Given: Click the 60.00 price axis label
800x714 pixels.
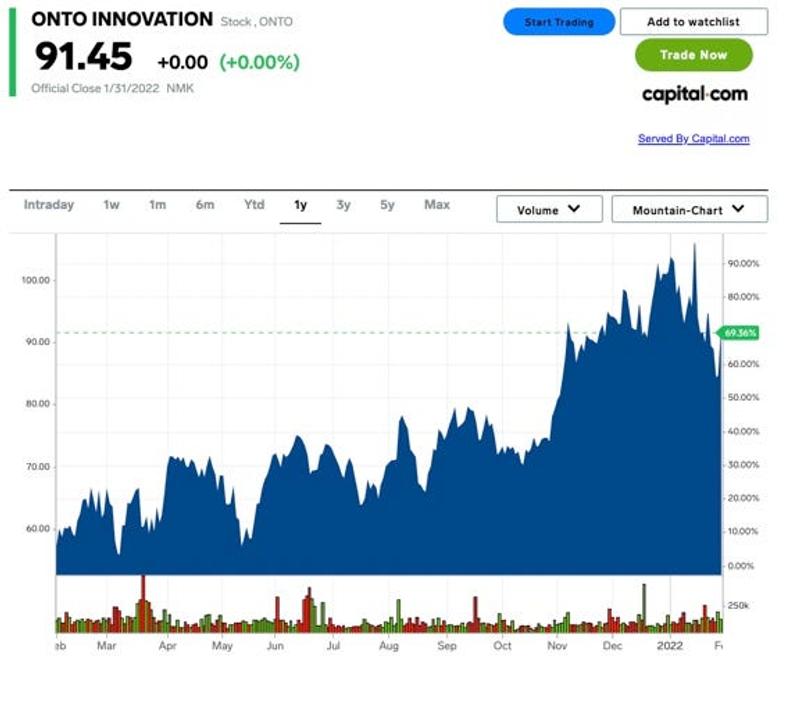Looking at the screenshot, I should tap(38, 529).
